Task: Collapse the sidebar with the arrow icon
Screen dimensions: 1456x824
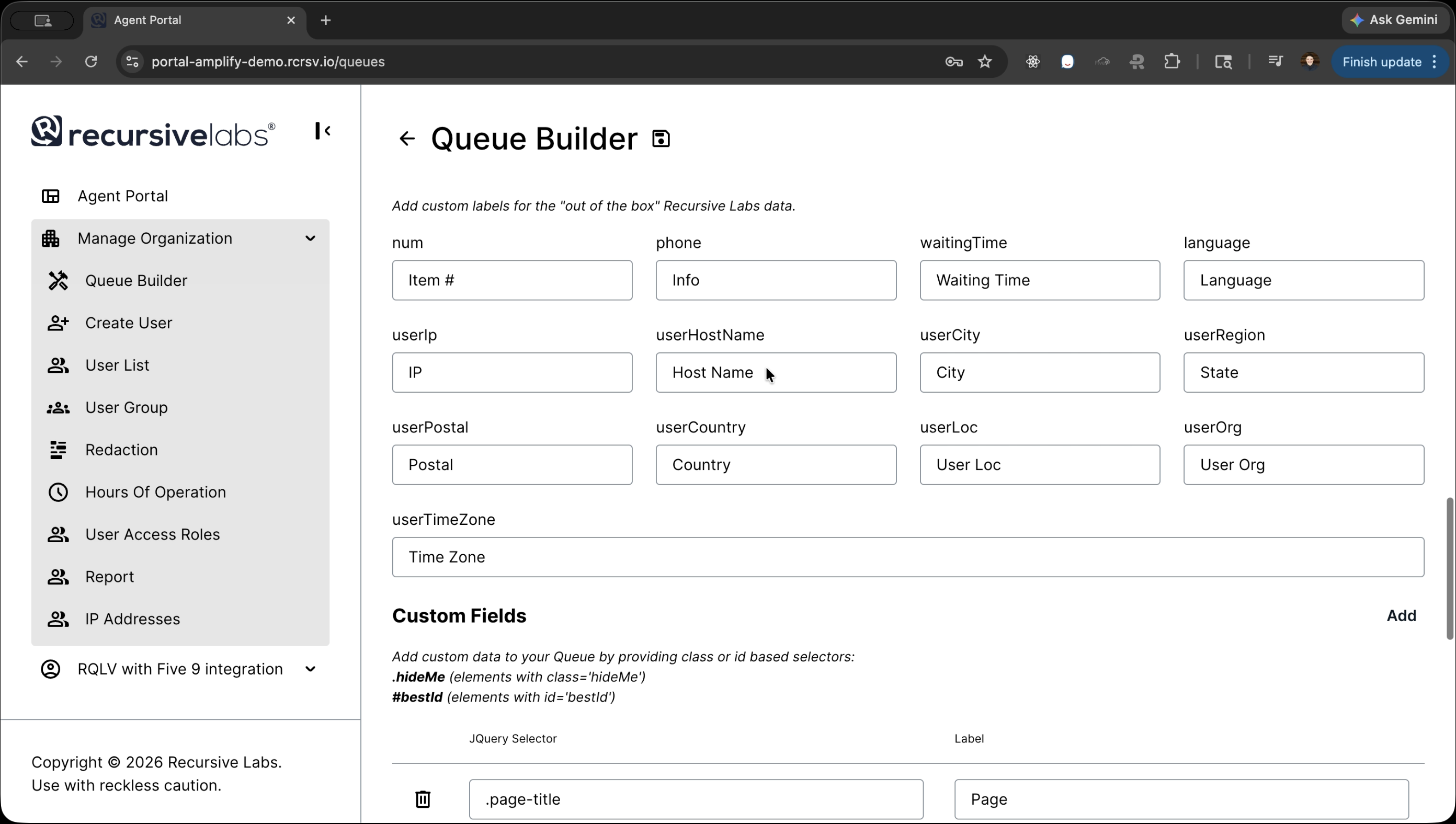Action: point(323,131)
